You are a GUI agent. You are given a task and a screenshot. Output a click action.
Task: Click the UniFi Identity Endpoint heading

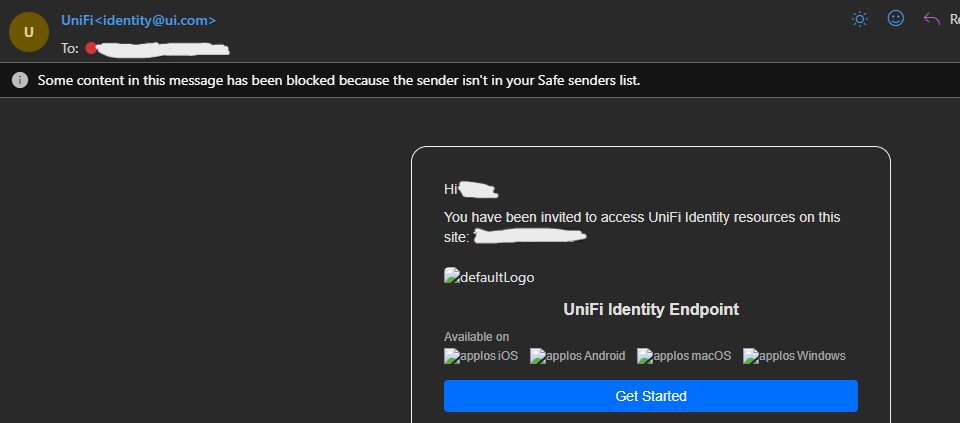click(651, 310)
